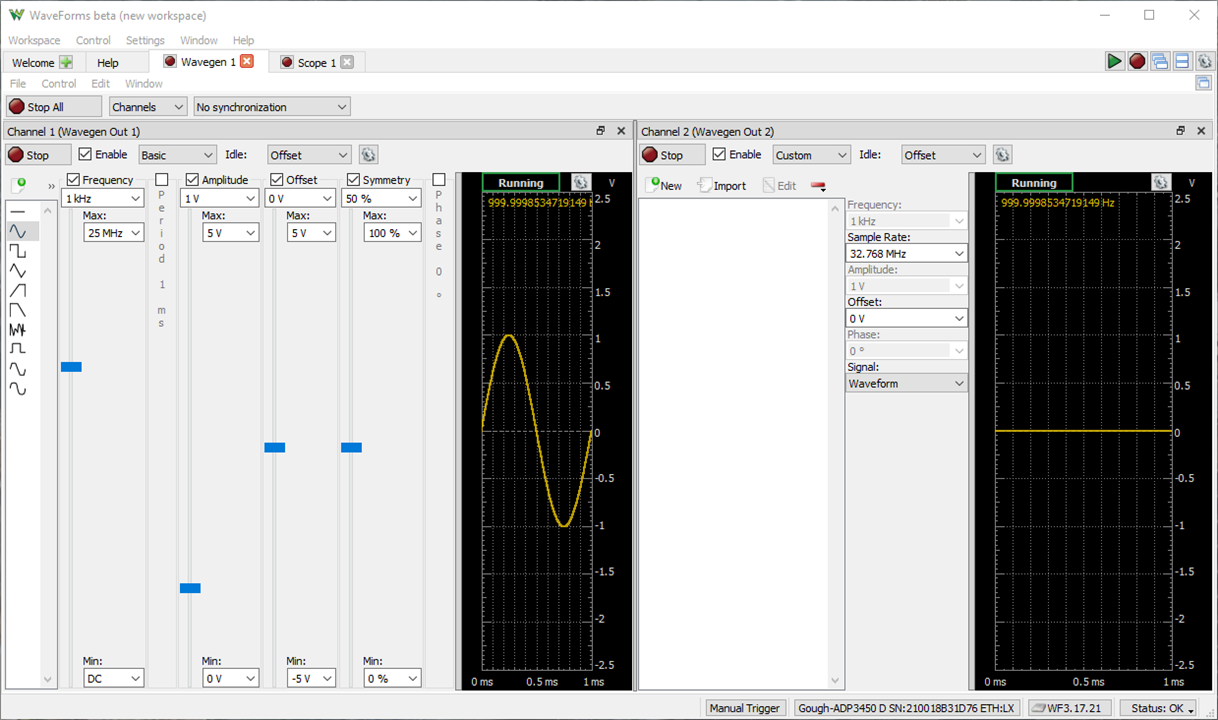Toggle the Amplitude checkbox
Screen dimensions: 1218x720
coord(192,180)
